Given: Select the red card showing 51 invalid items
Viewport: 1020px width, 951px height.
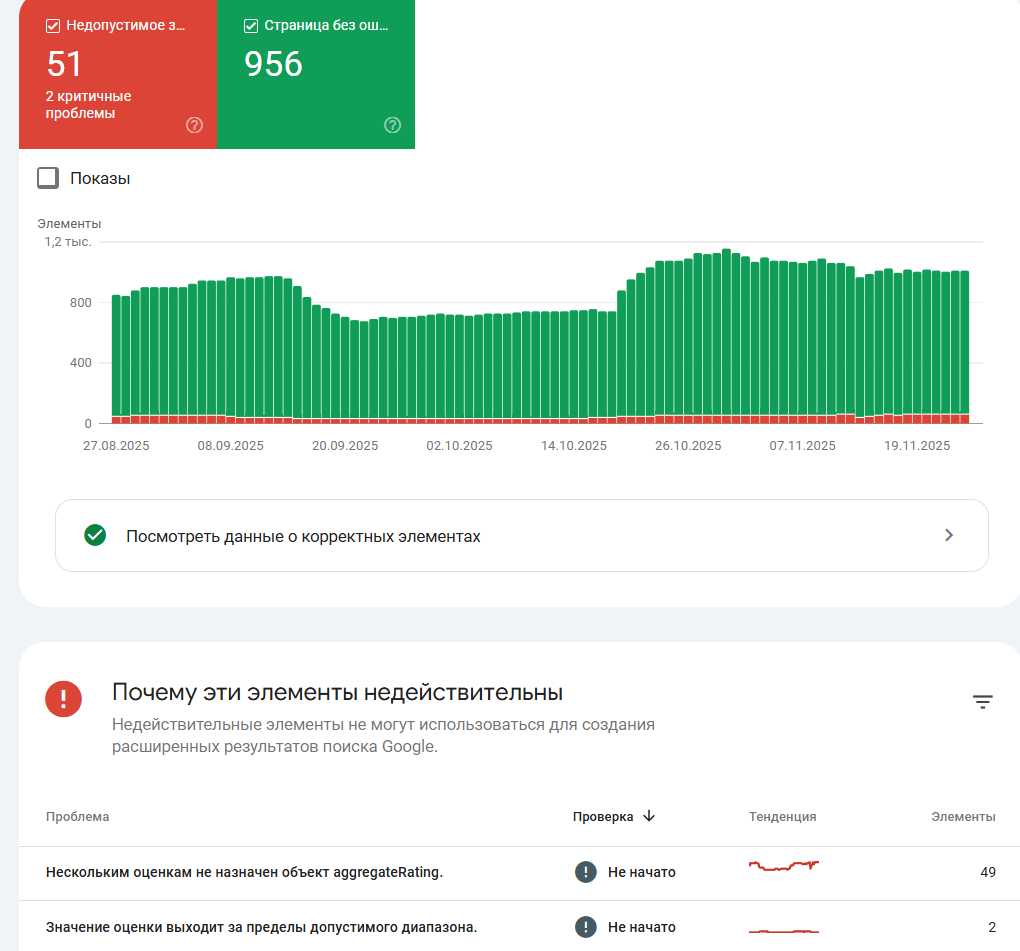Looking at the screenshot, I should [x=118, y=74].
